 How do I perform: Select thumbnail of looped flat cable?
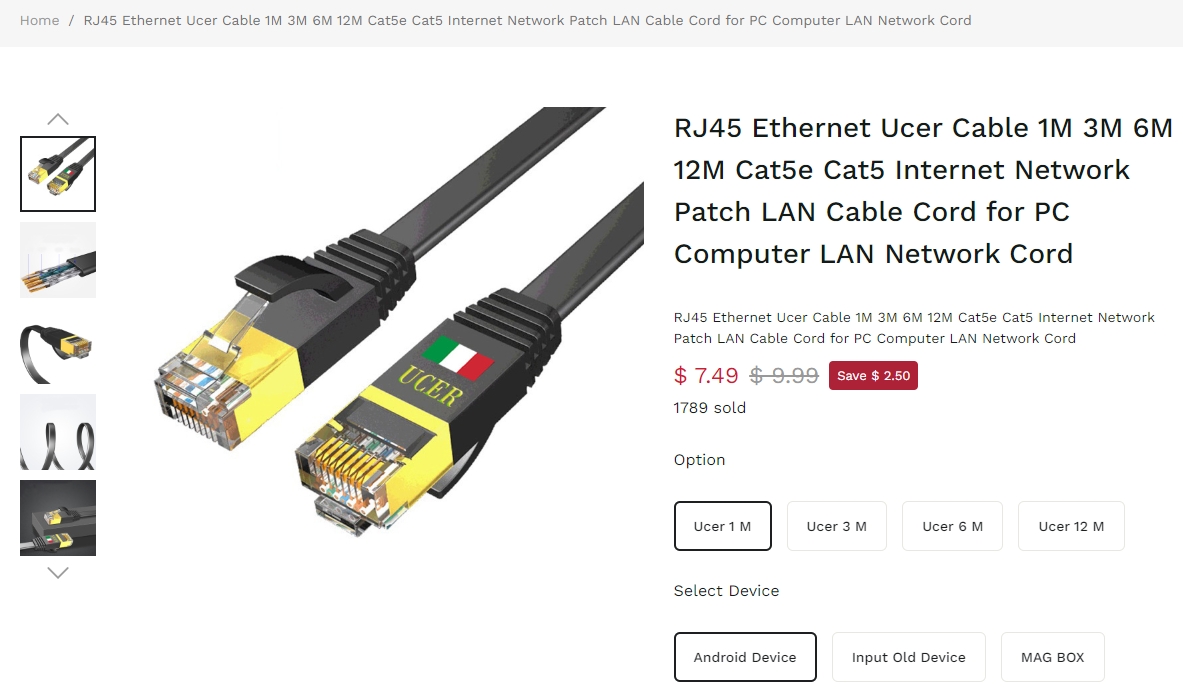(x=58, y=432)
